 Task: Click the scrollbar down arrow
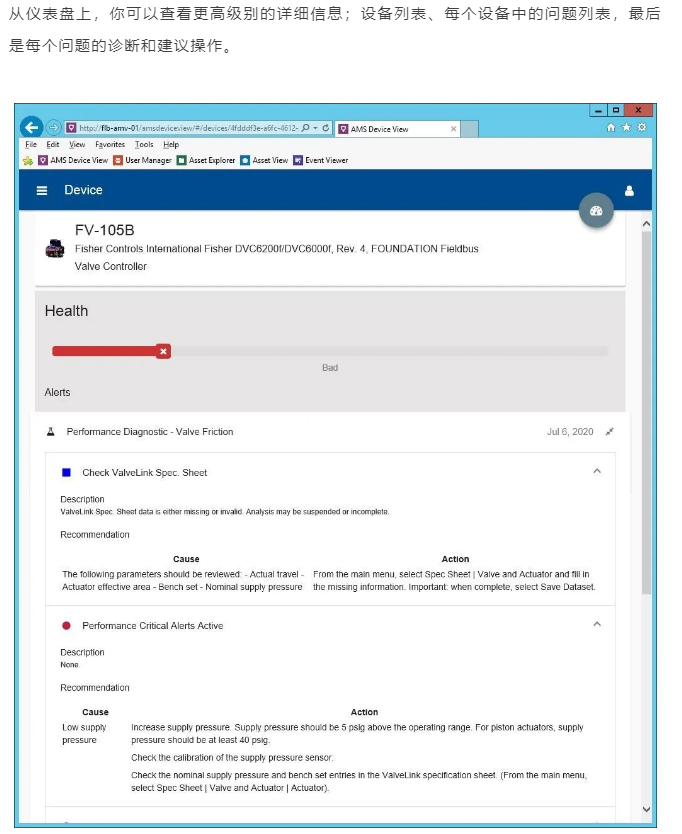(x=646, y=810)
